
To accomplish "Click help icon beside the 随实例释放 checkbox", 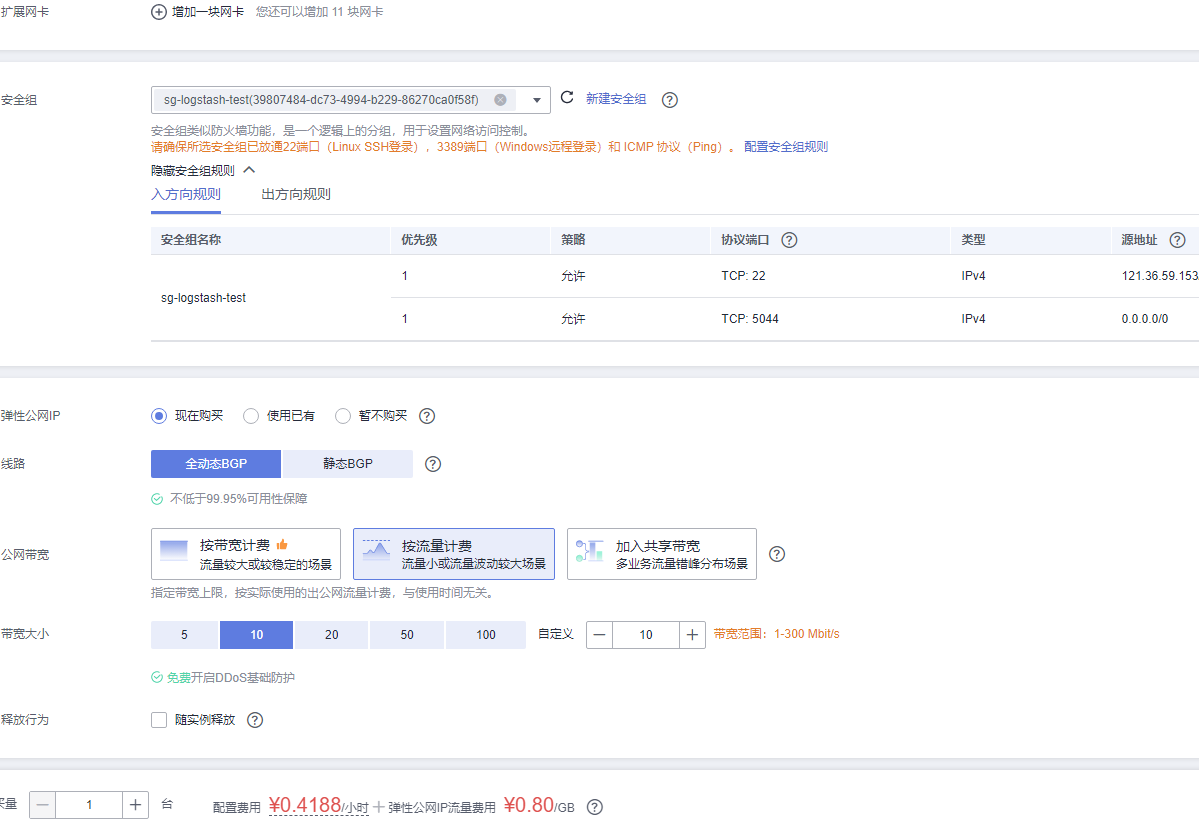I will 255,720.
